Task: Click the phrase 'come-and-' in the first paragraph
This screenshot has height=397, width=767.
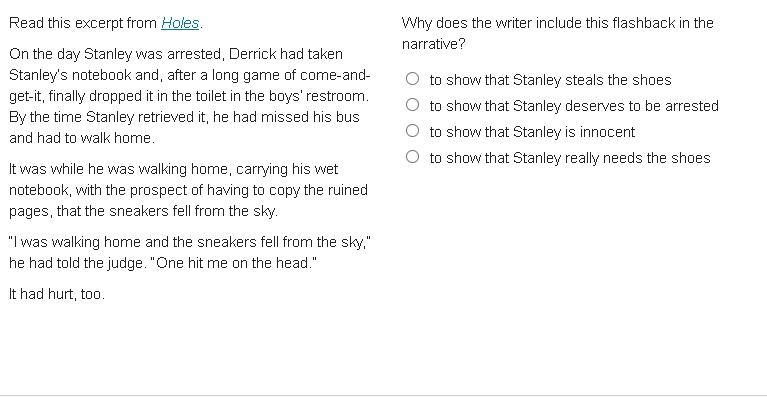Action: (x=335, y=75)
